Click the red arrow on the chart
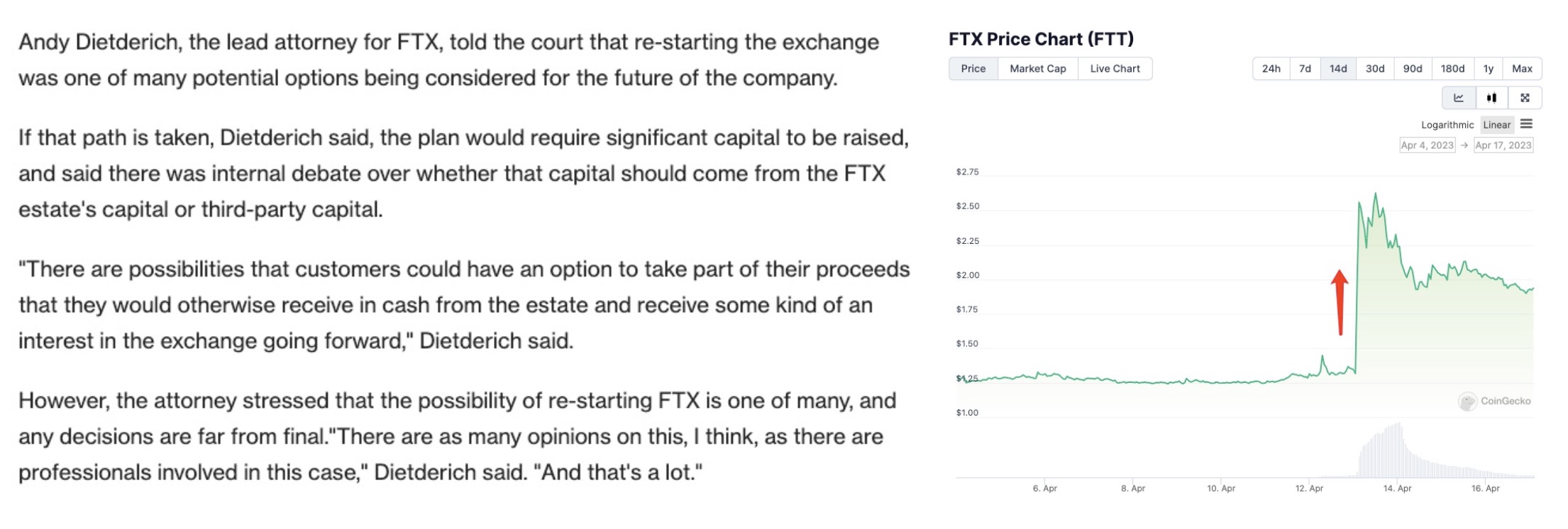The height and width of the screenshot is (529, 1568). tap(1340, 301)
